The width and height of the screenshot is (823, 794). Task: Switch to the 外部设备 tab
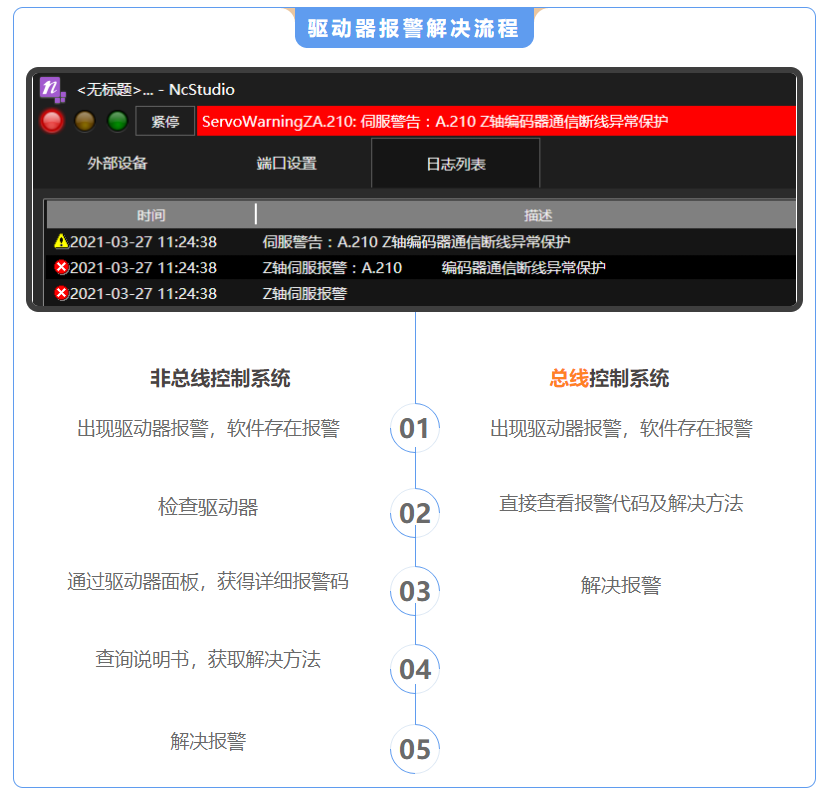[x=117, y=163]
